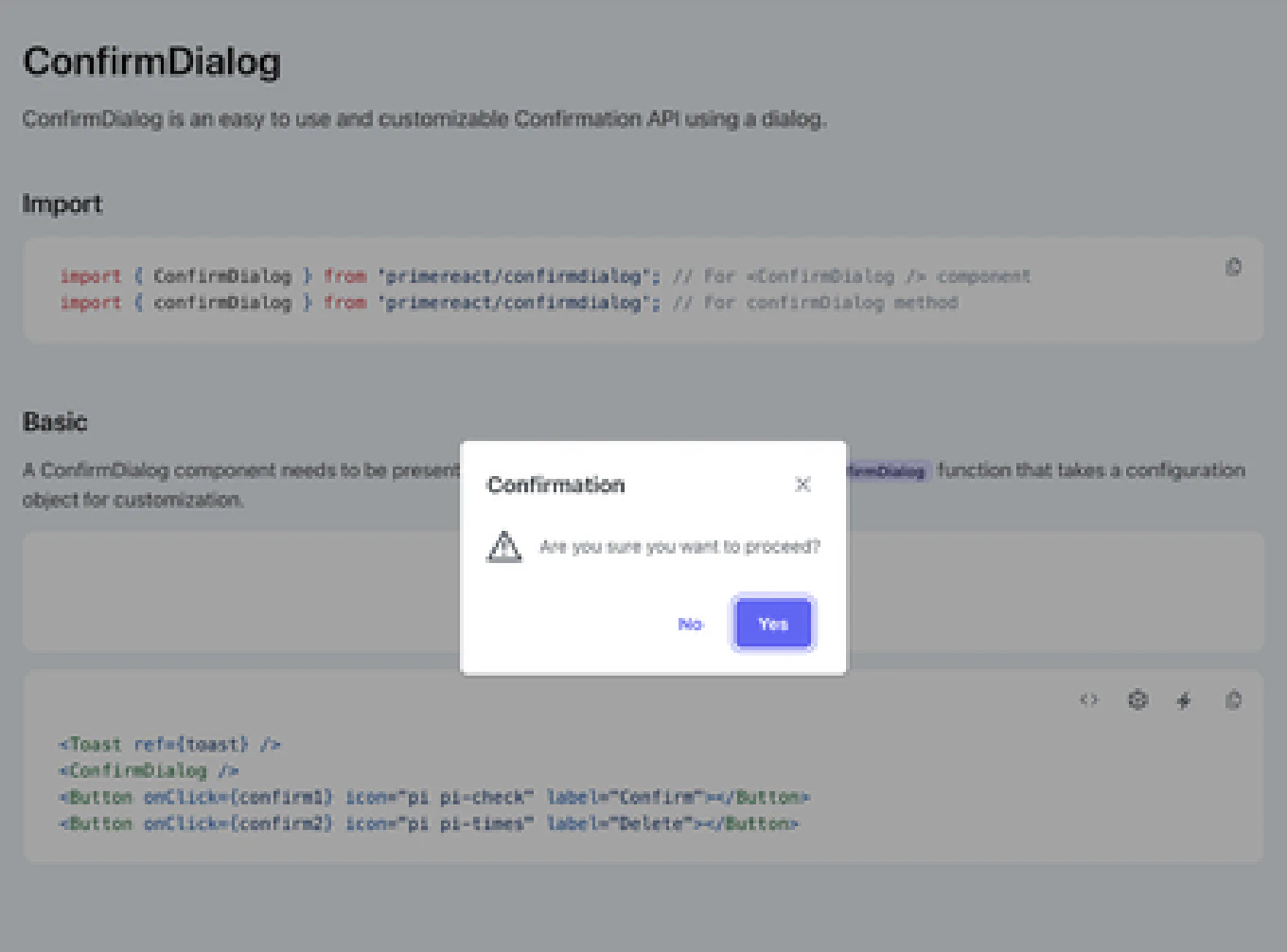
Task: Copy the Import code snippet
Action: coord(1233,267)
